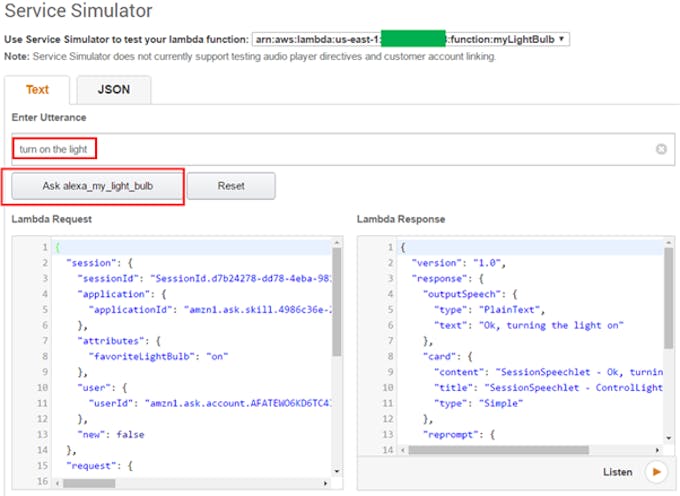Click down arrow of Lambda Response scrollbar

pyautogui.click(x=668, y=438)
